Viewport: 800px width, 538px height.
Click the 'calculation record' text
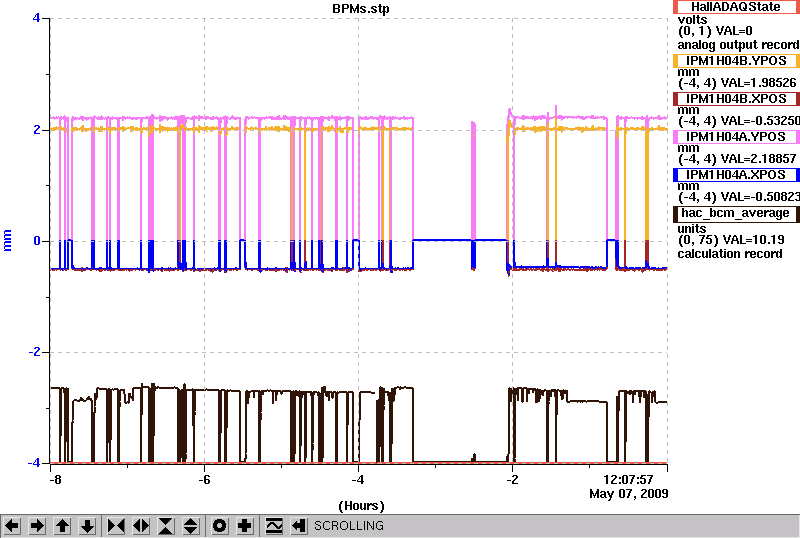(x=730, y=254)
